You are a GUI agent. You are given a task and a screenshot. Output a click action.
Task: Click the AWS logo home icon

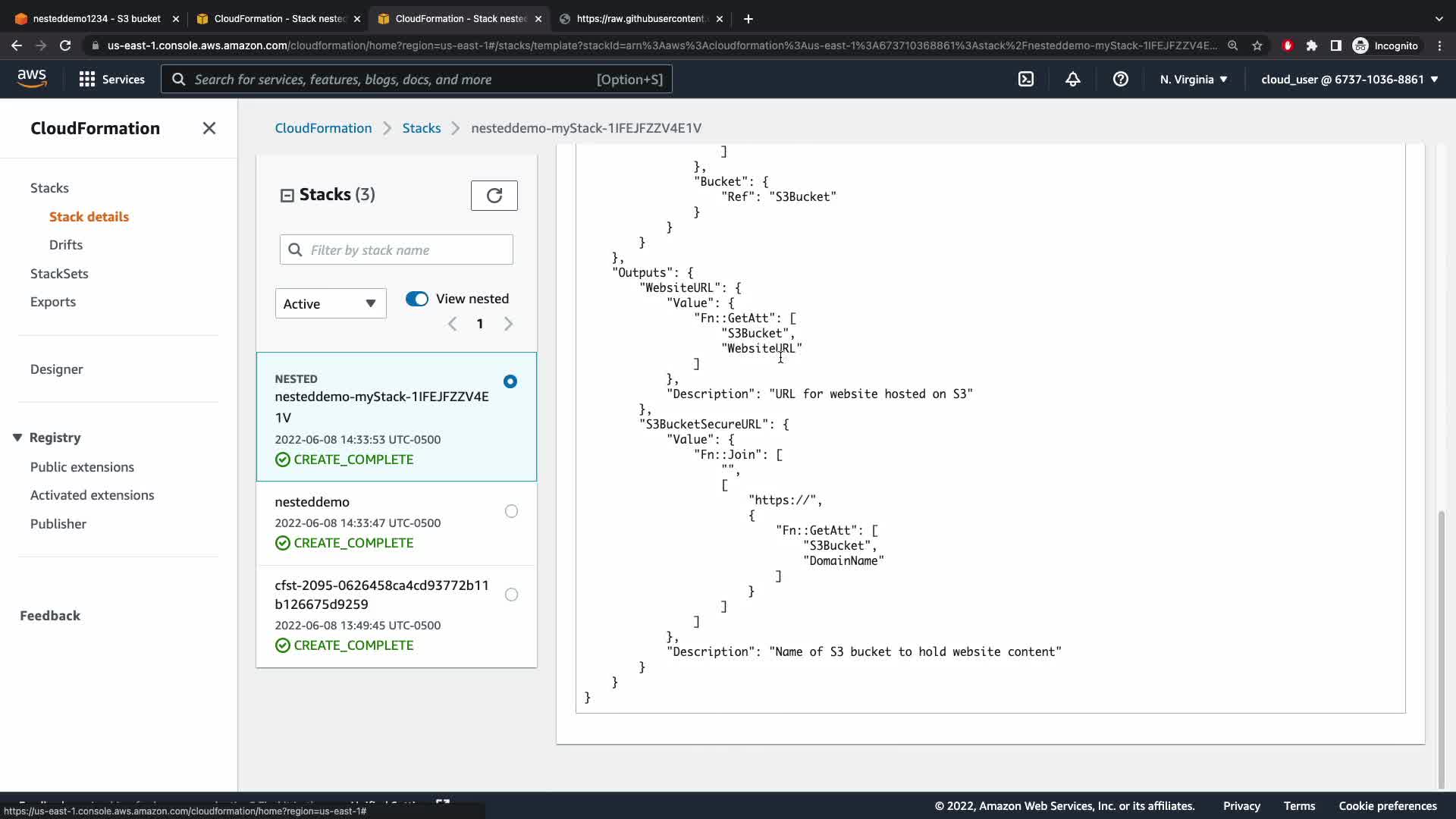coord(32,79)
